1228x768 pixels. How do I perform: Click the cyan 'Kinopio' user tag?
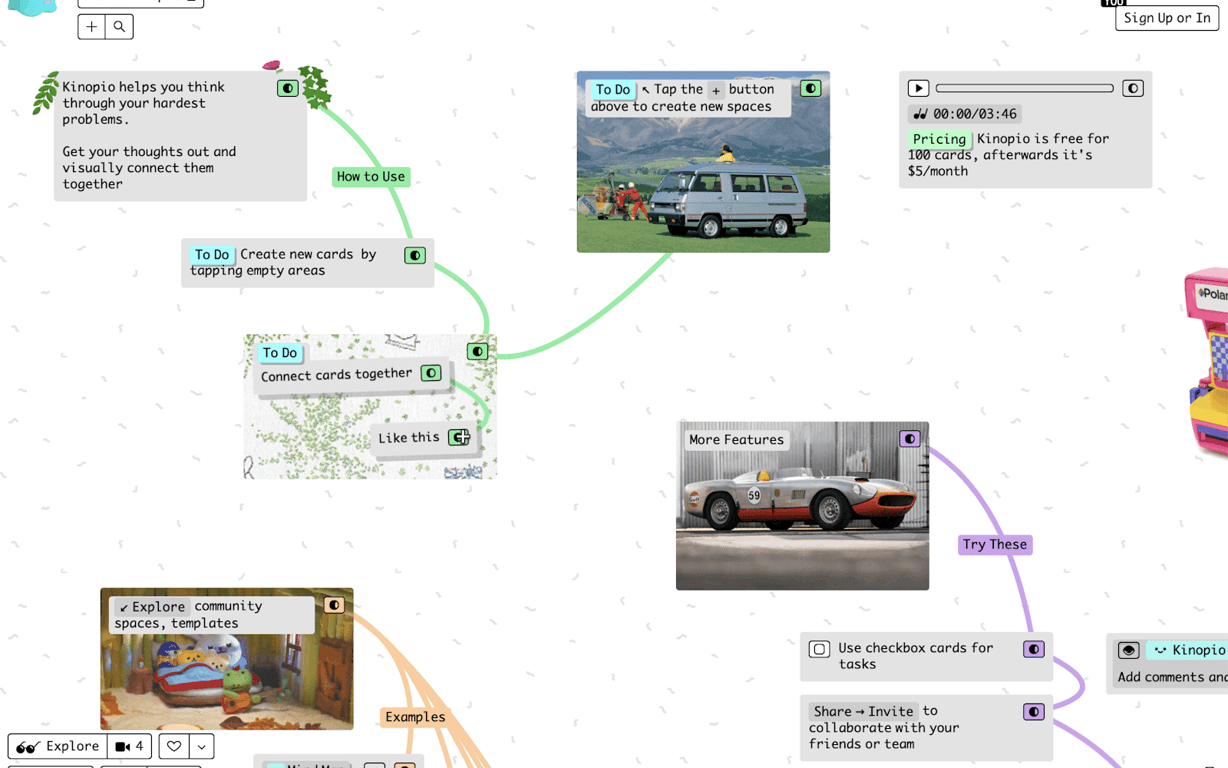click(x=1186, y=650)
